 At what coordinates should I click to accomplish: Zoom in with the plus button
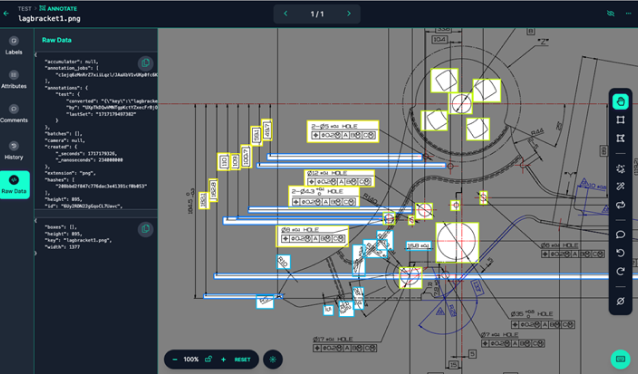pyautogui.click(x=223, y=359)
